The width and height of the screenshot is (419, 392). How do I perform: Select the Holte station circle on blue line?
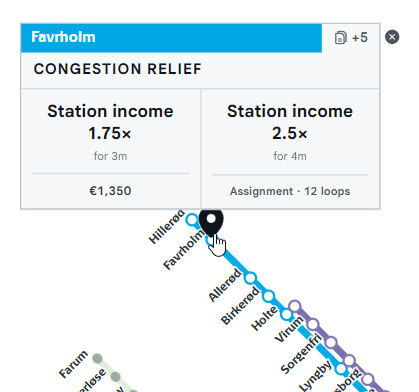pos(286,314)
